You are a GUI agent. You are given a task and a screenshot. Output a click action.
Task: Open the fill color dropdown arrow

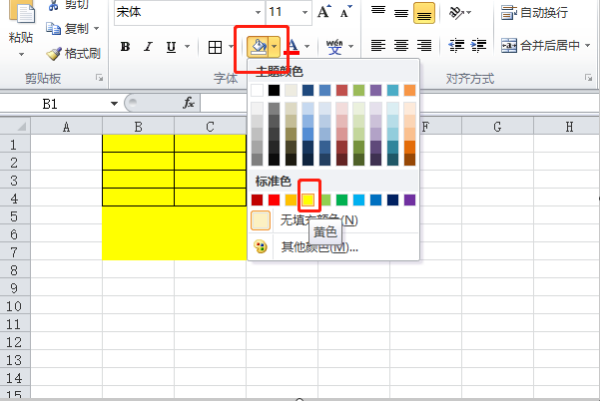tap(274, 47)
